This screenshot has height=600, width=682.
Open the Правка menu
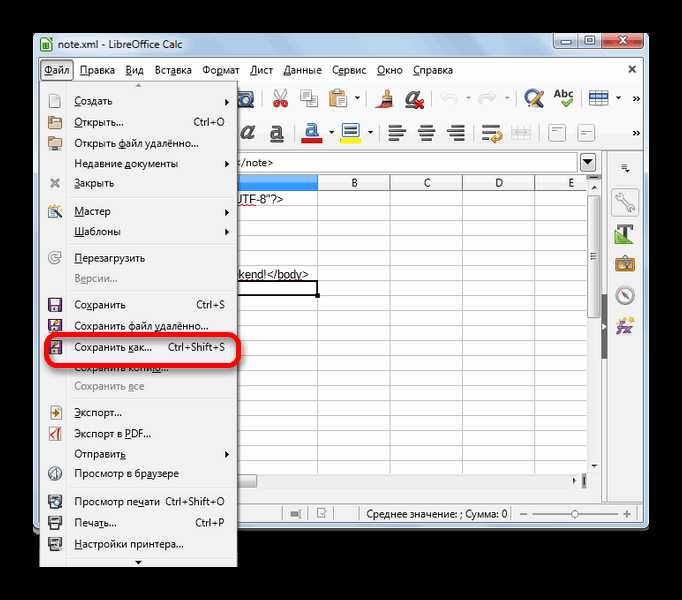tap(97, 70)
